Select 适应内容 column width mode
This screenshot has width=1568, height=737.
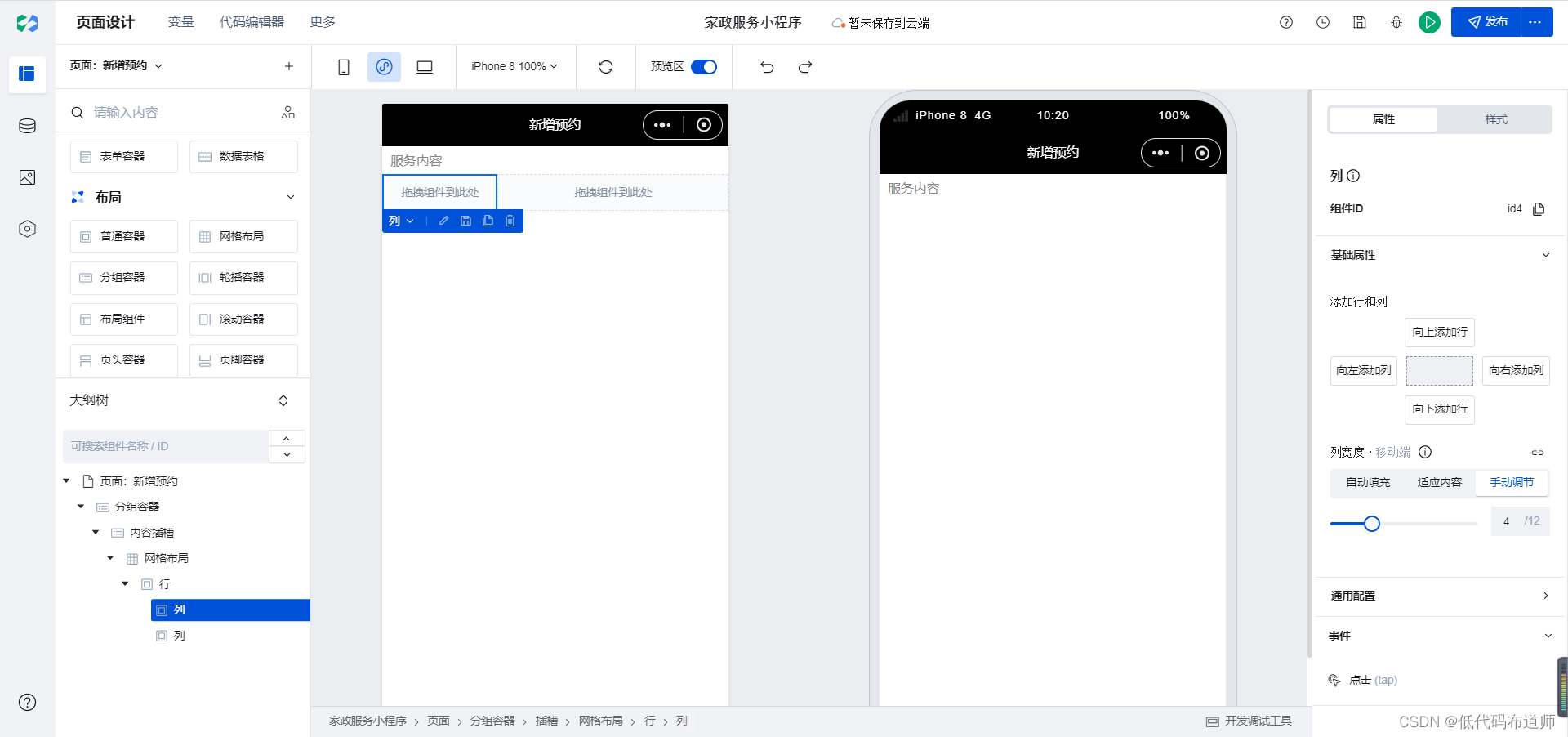point(1440,482)
